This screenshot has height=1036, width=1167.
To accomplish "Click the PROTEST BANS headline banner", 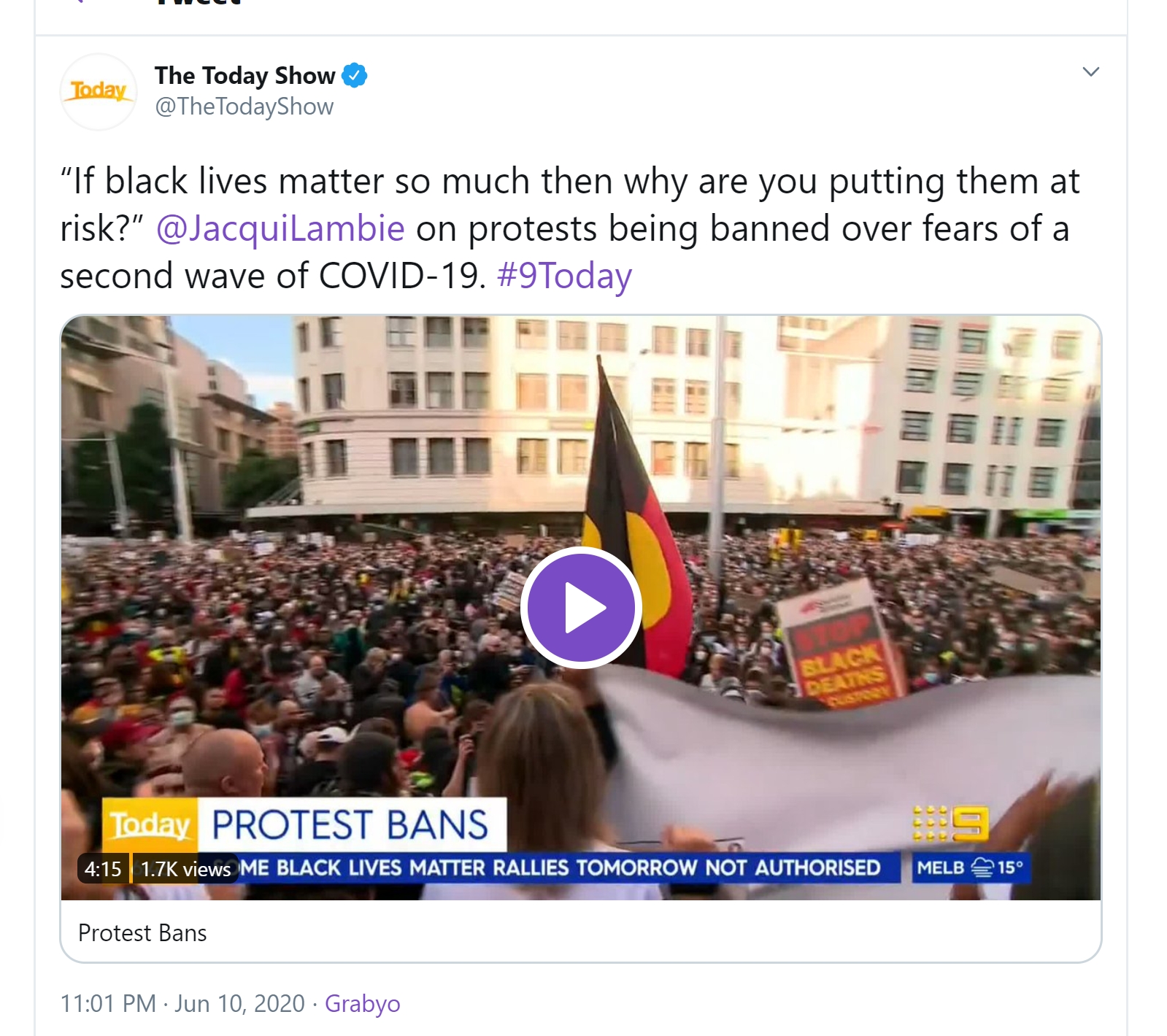I will (x=351, y=825).
